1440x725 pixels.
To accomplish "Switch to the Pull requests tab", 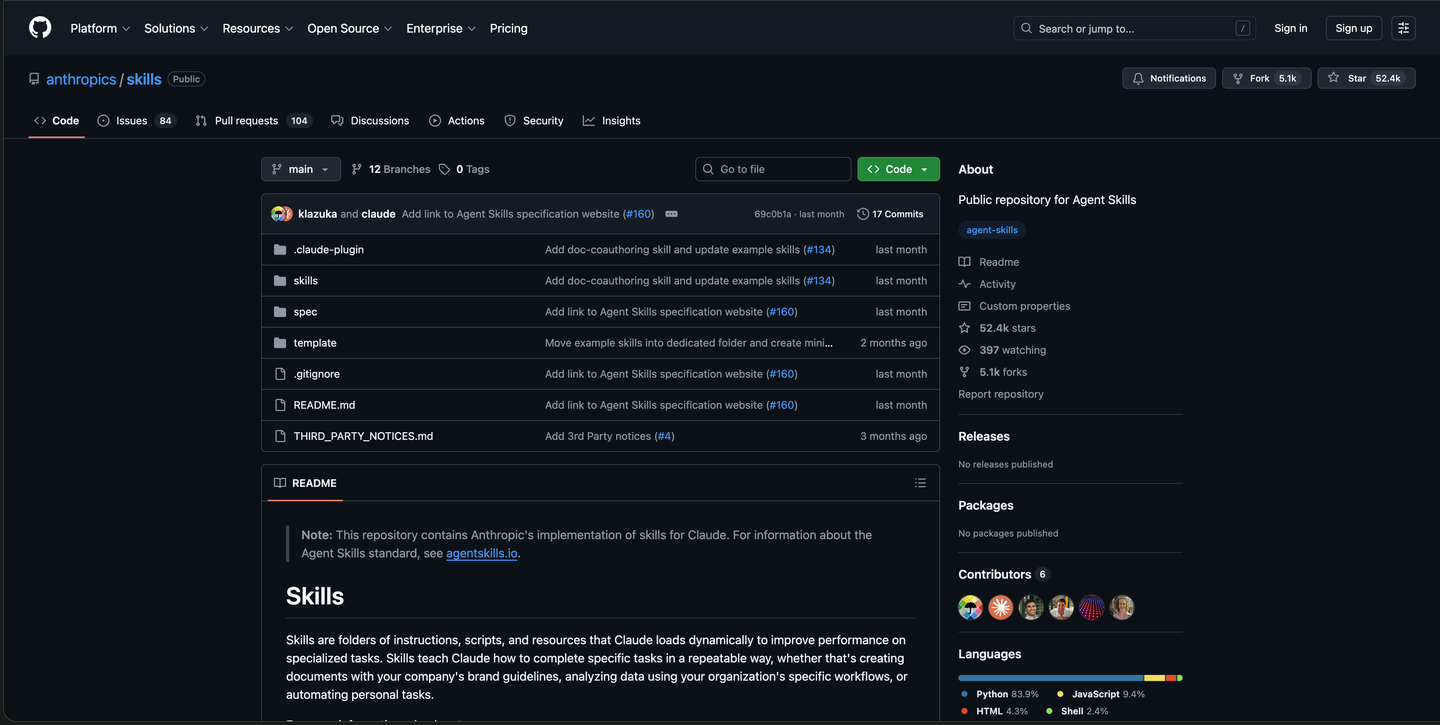I will click(x=254, y=120).
